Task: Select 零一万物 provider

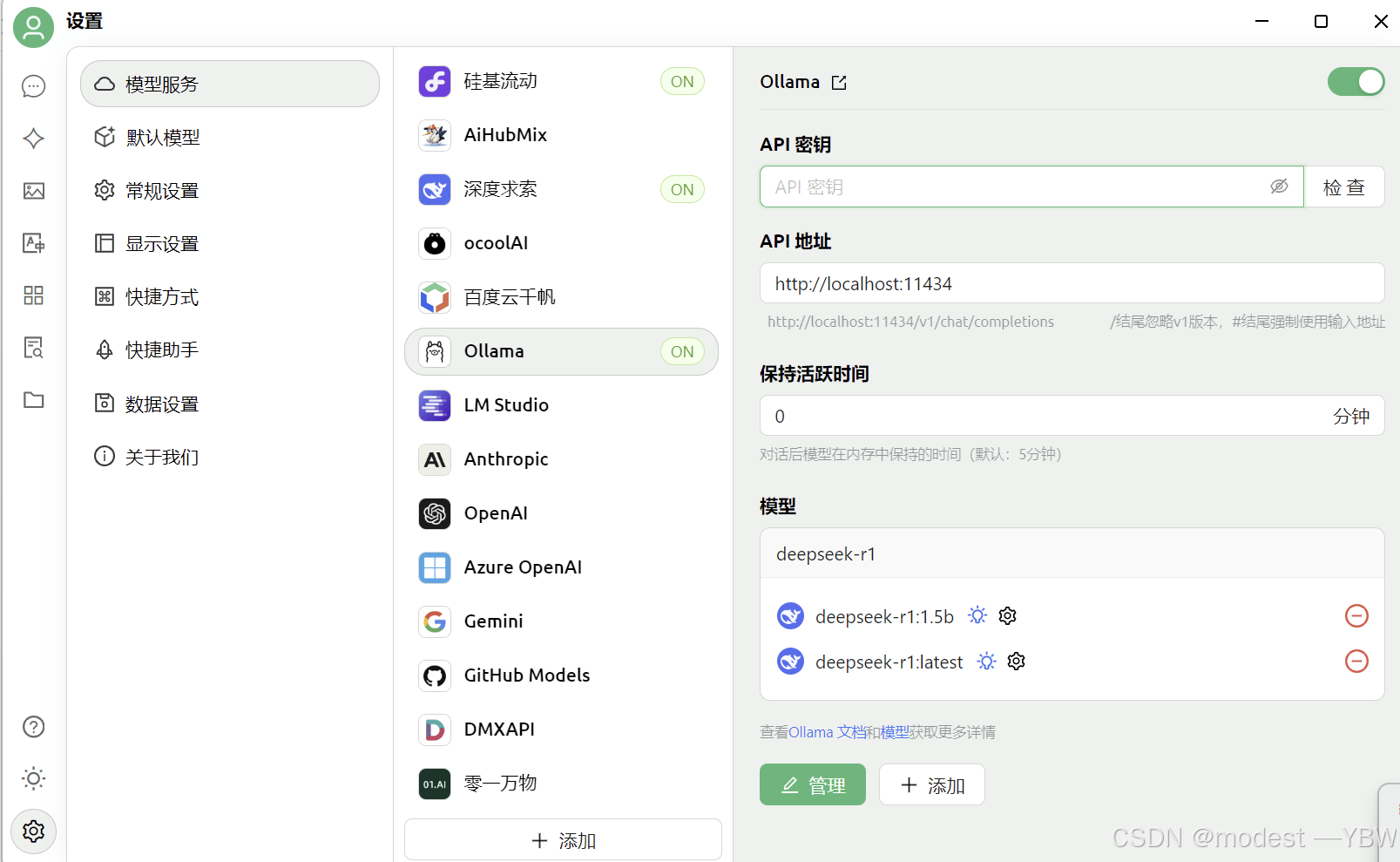Action: 561,784
